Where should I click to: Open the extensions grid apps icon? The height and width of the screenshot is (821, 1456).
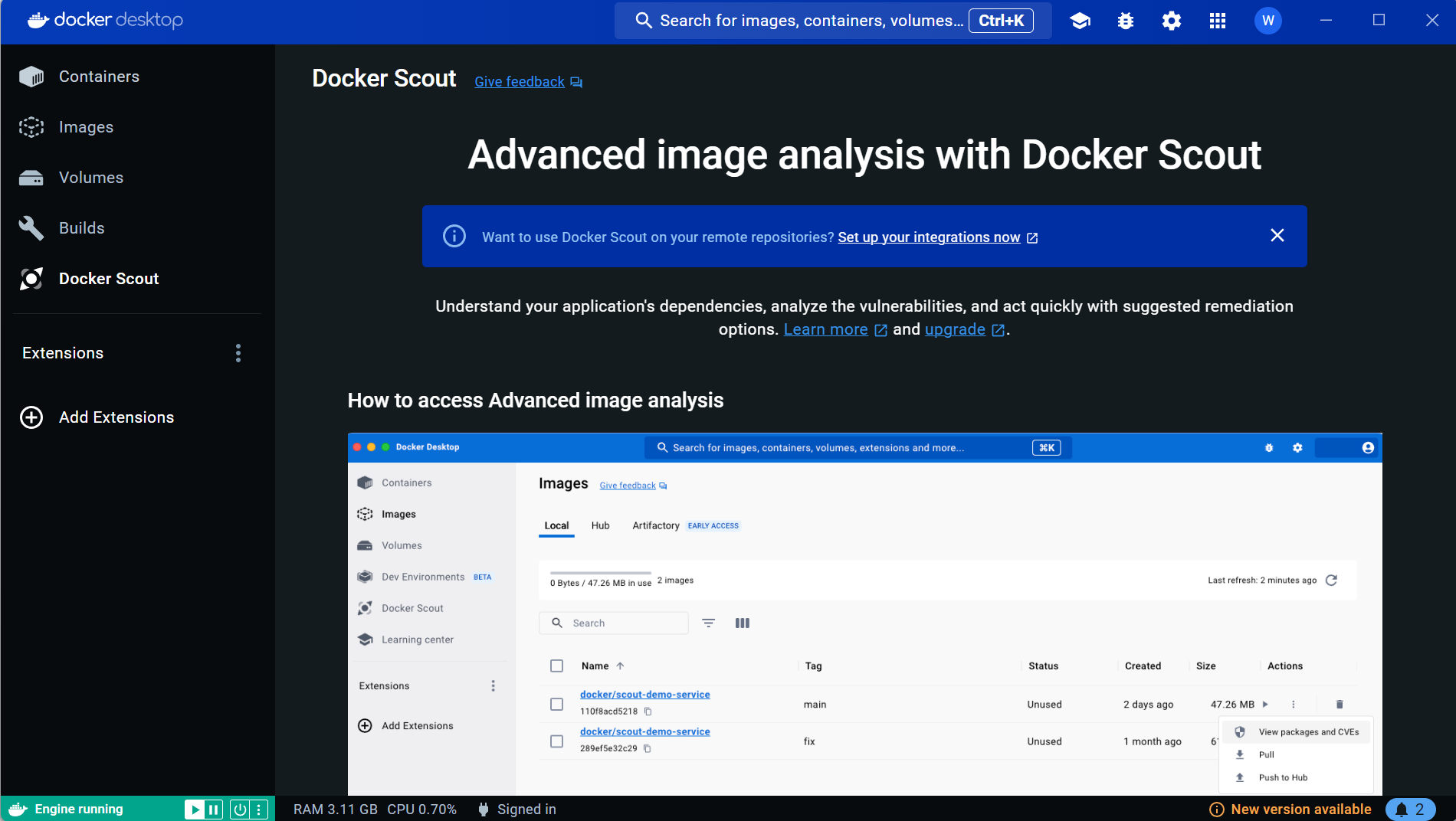(x=1218, y=21)
